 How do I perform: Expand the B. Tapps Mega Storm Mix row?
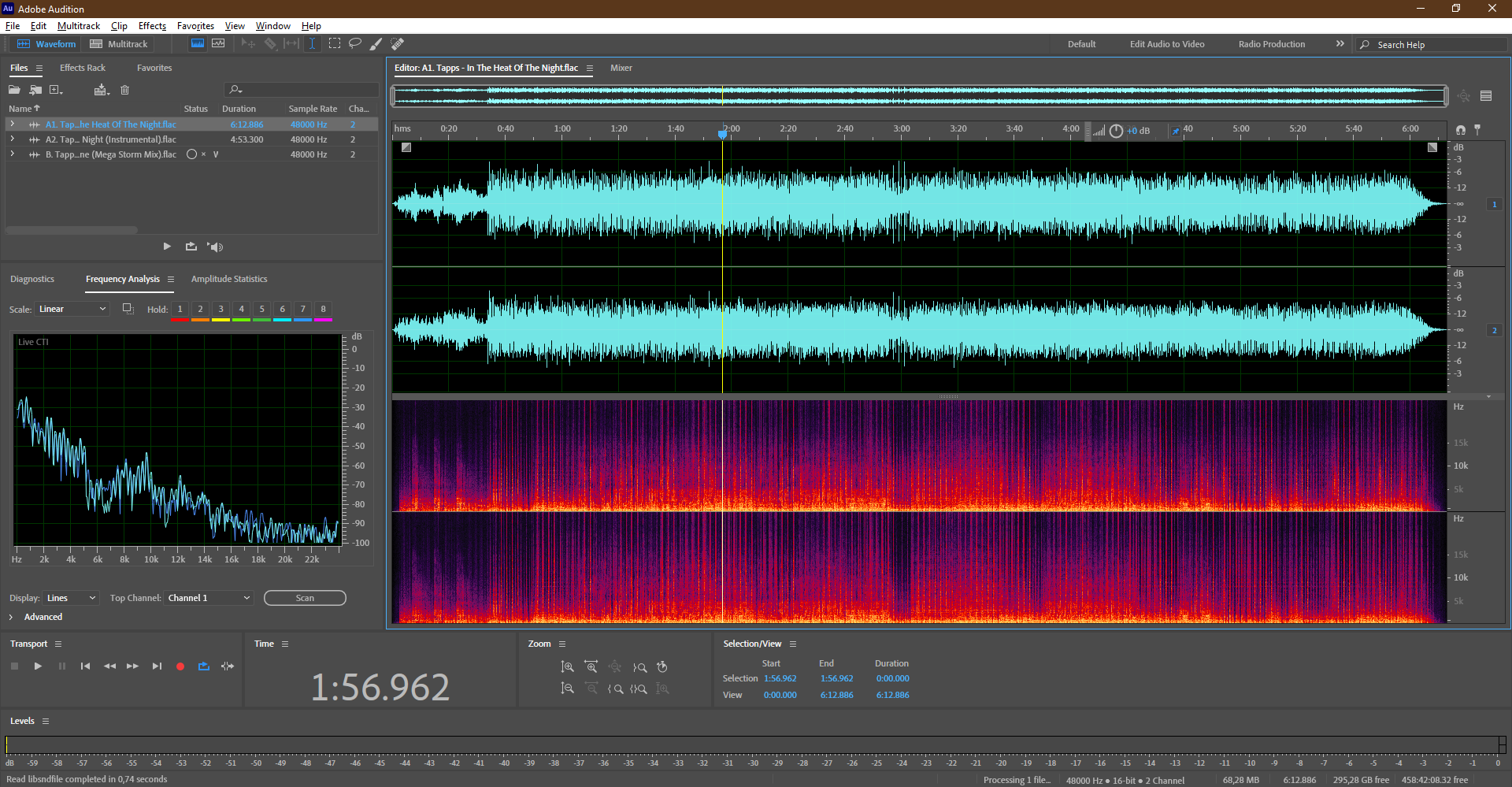pyautogui.click(x=12, y=154)
